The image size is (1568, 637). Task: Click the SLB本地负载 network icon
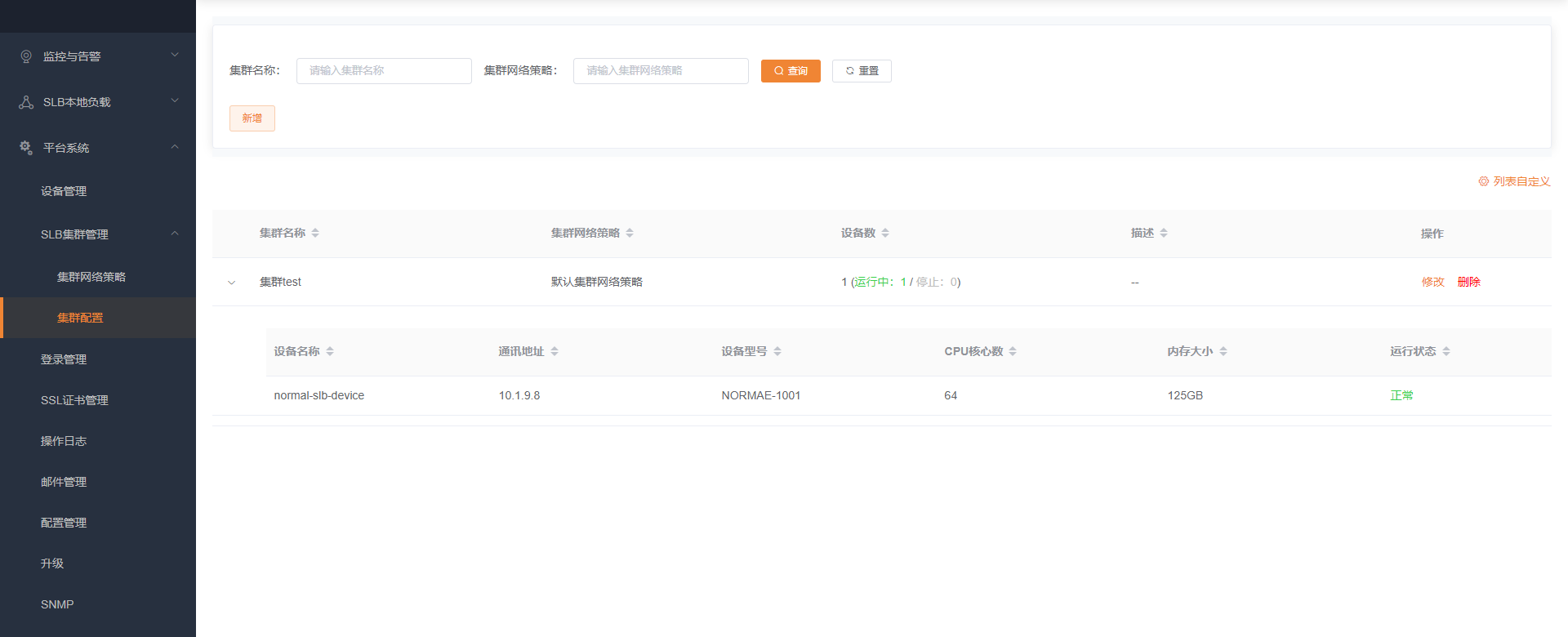tap(26, 102)
